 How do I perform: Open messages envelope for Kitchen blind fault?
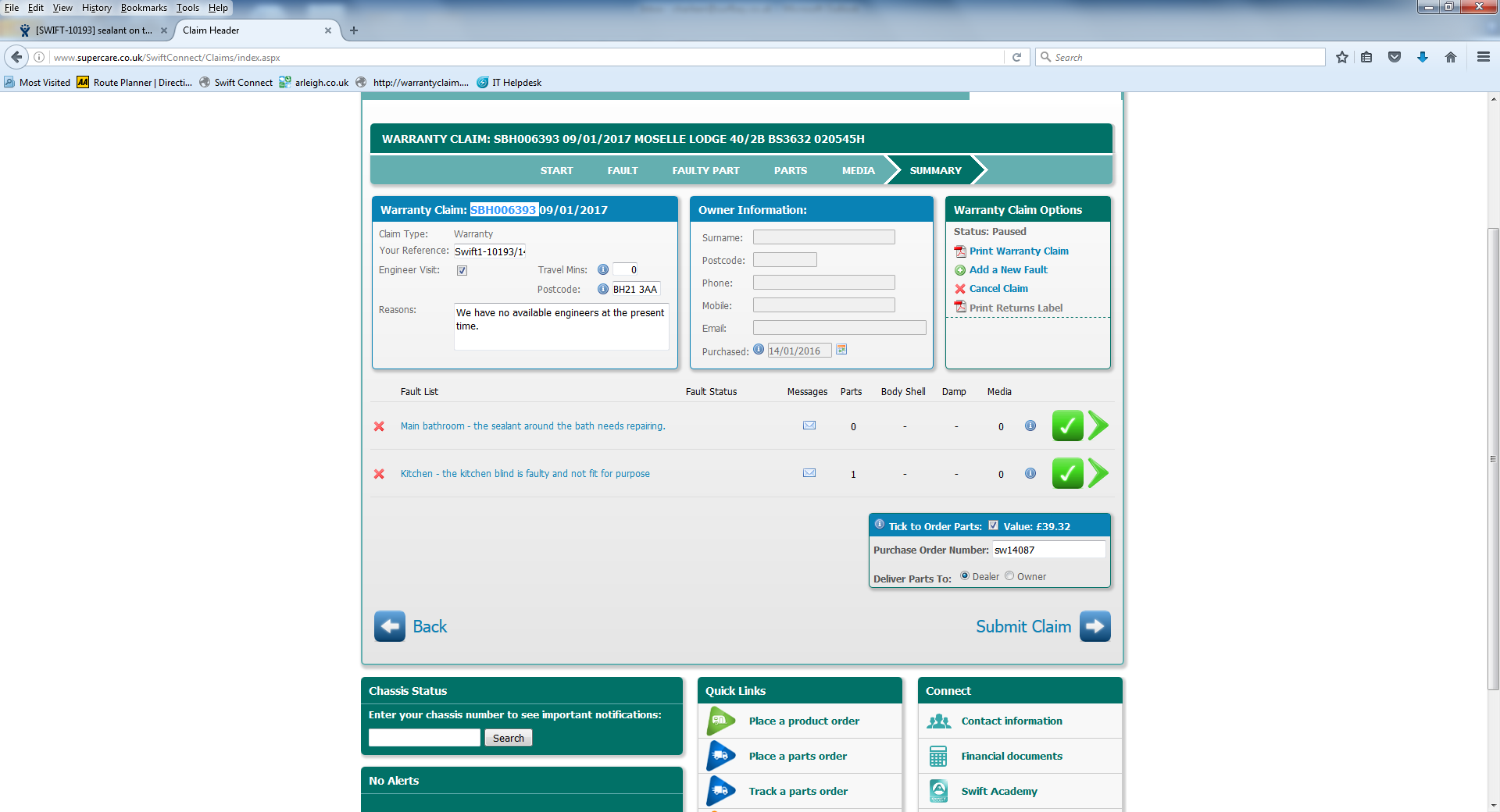[809, 473]
